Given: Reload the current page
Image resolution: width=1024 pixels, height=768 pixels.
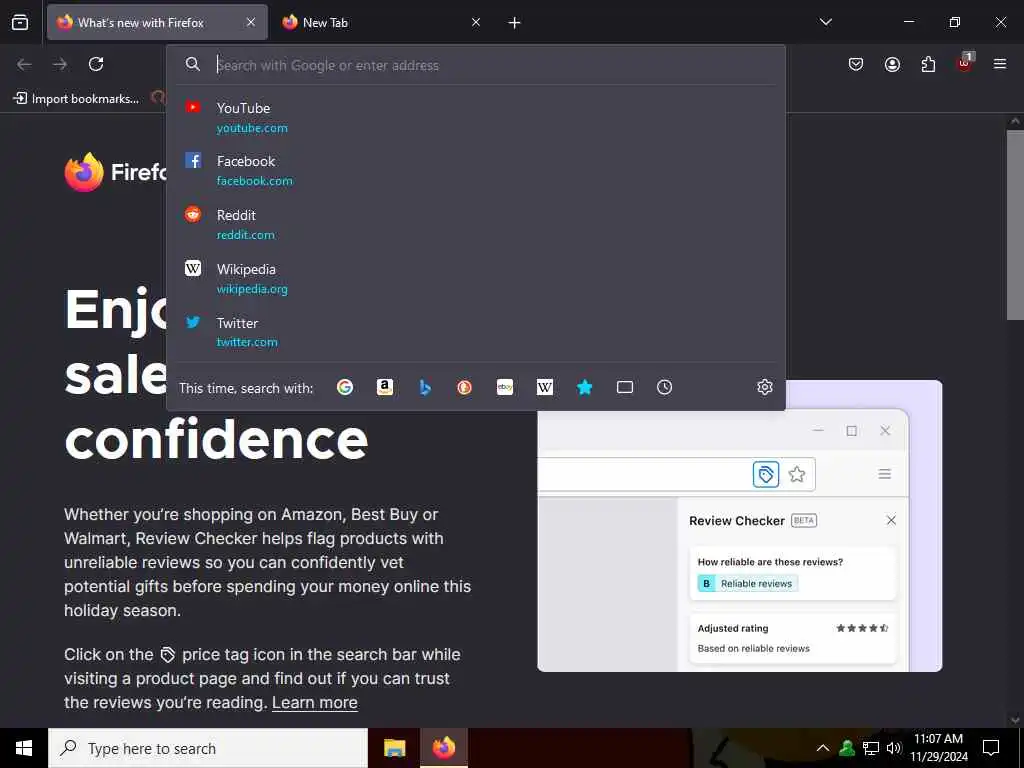Looking at the screenshot, I should point(96,64).
